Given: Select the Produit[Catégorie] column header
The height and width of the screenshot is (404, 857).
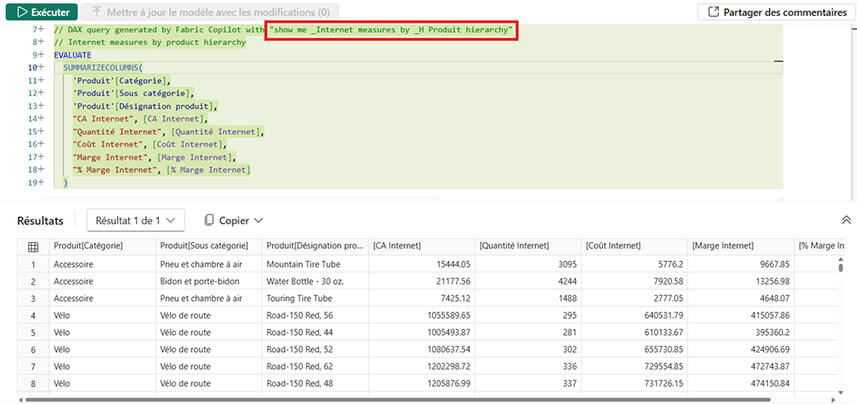Looking at the screenshot, I should coord(99,246).
